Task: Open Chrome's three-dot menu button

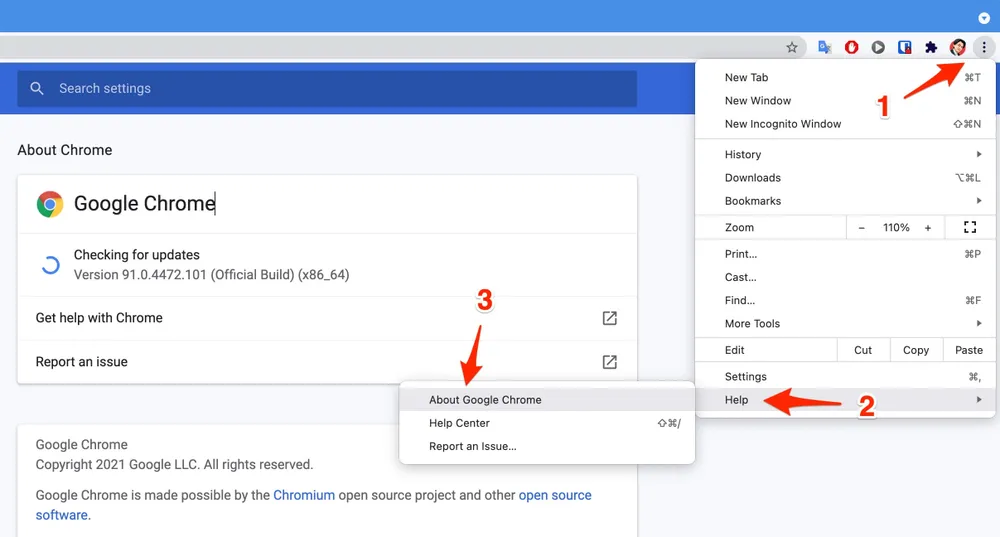Action: click(x=984, y=47)
